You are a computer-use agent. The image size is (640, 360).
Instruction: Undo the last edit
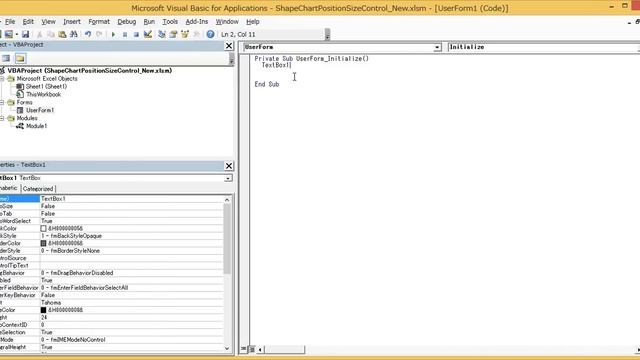[x=88, y=35]
